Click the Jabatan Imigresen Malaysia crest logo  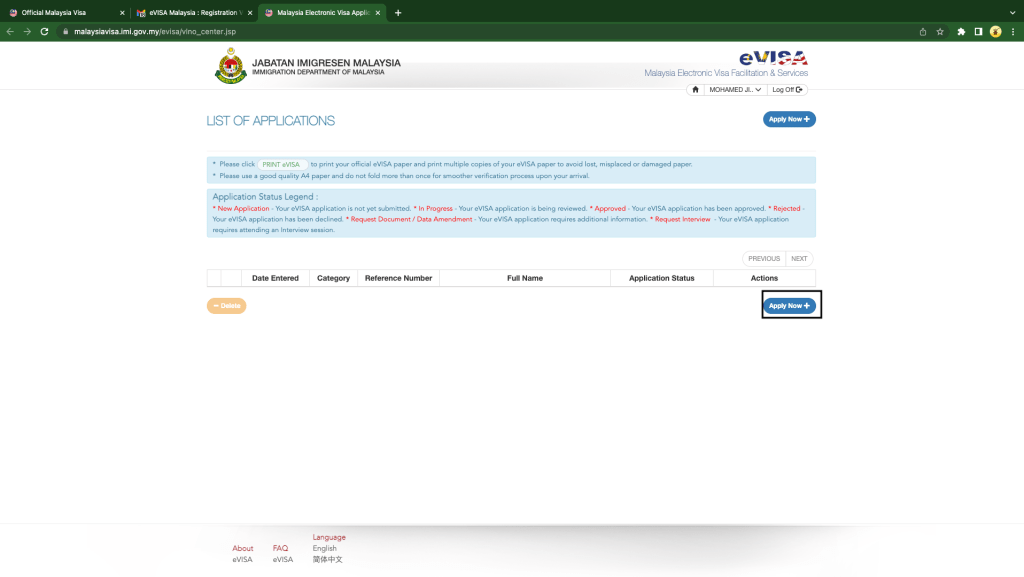coord(231,66)
